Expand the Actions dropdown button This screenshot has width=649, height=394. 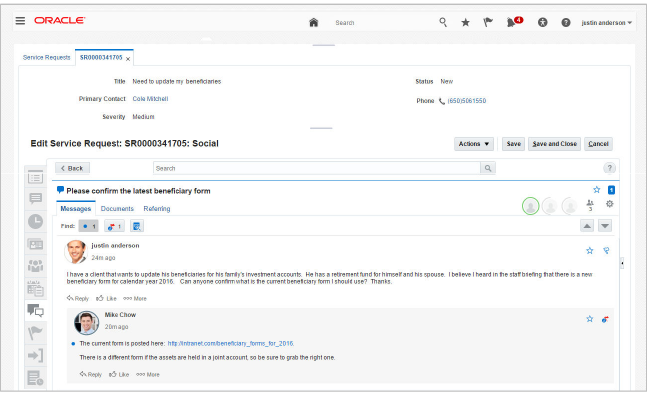[x=474, y=144]
